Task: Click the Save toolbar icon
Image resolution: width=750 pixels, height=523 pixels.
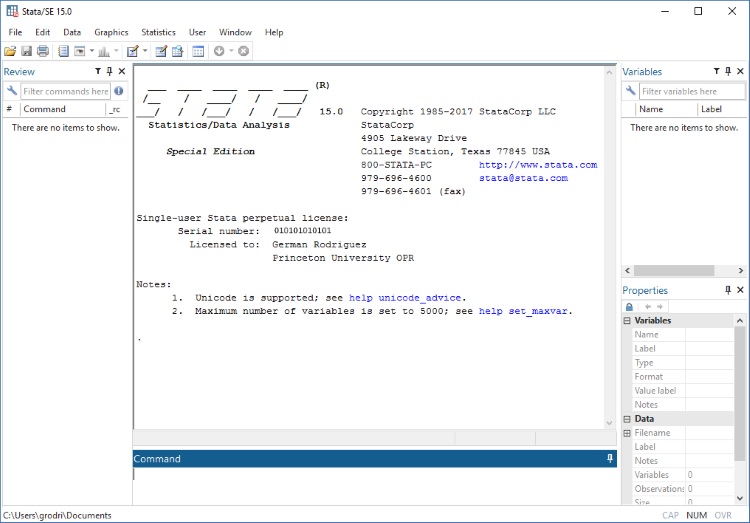Action: point(26,51)
